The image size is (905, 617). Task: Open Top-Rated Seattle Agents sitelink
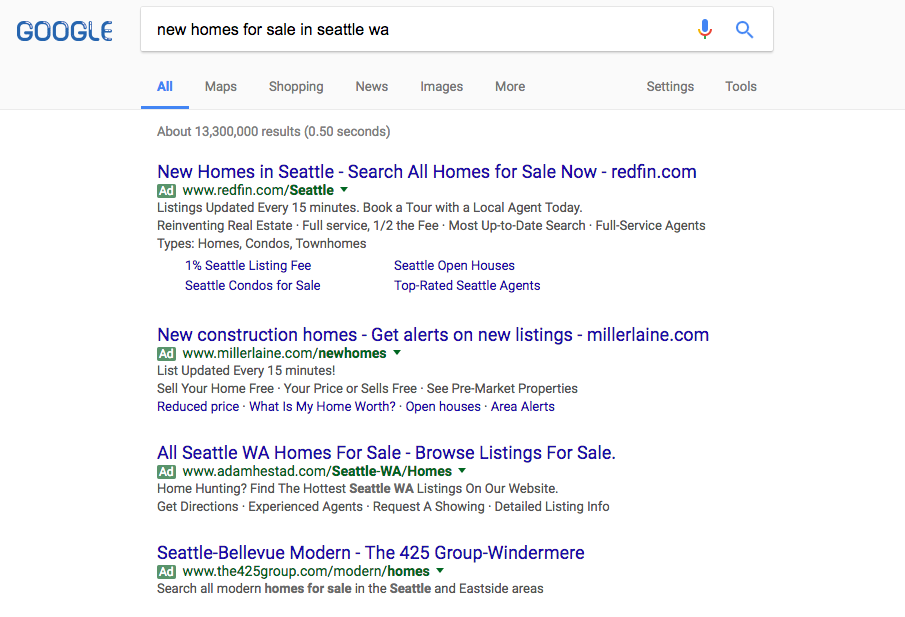coord(467,286)
